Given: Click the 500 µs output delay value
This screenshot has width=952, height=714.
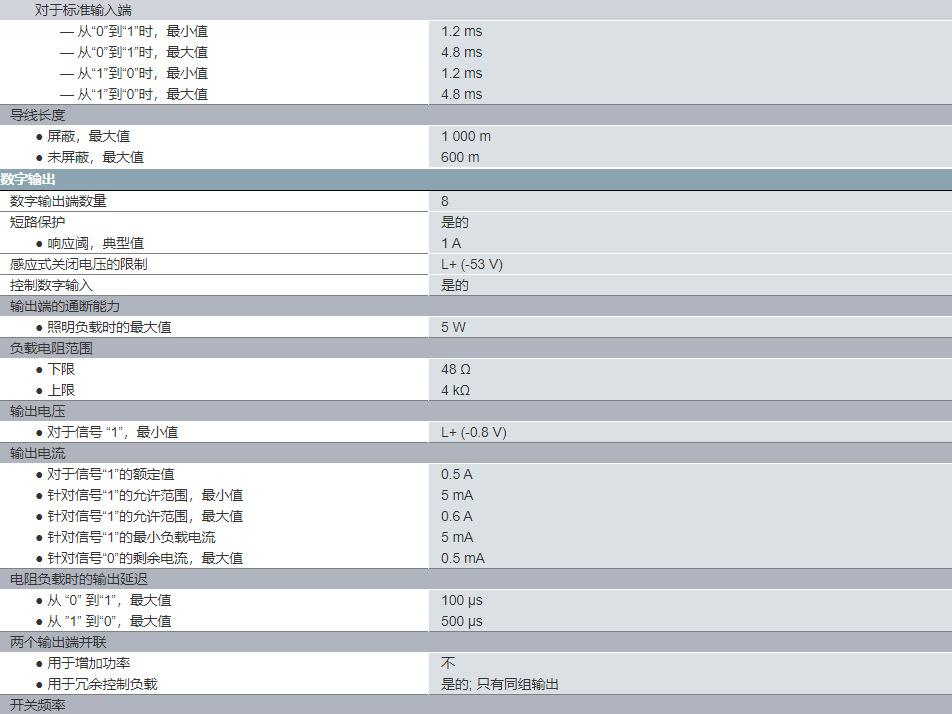Looking at the screenshot, I should coord(461,621).
